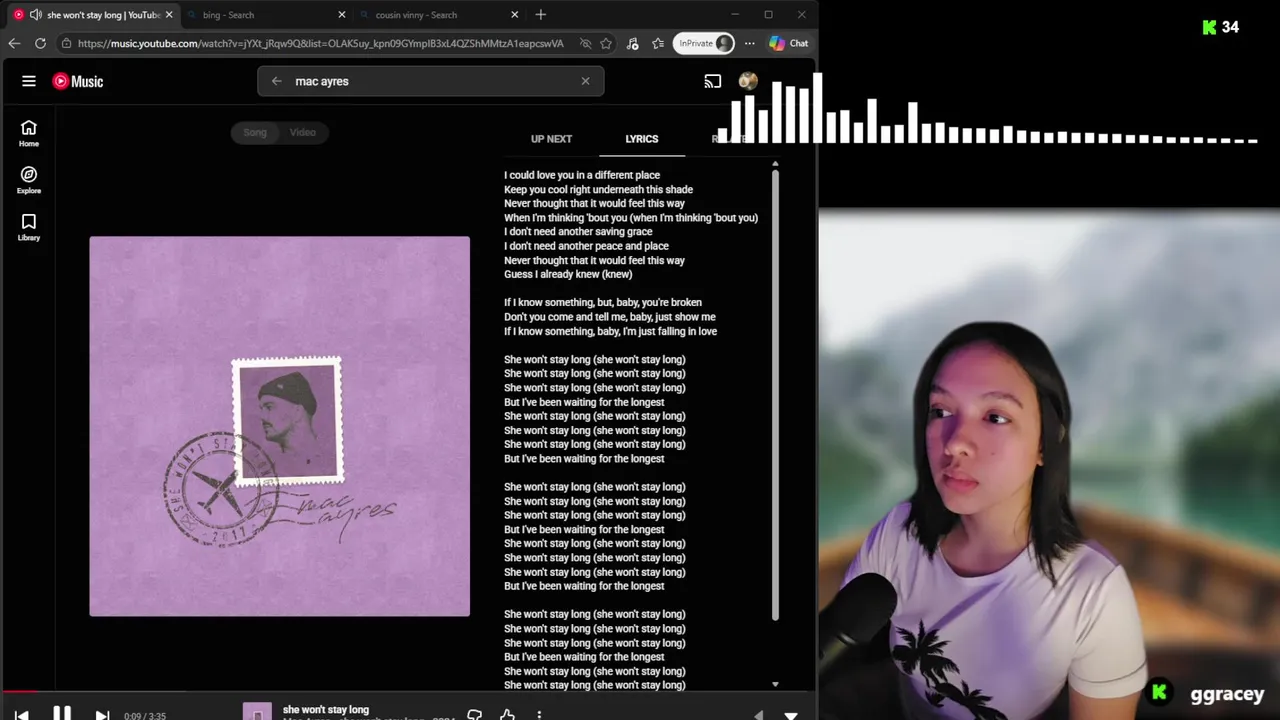
Task: Pause the current song
Action: (61, 714)
